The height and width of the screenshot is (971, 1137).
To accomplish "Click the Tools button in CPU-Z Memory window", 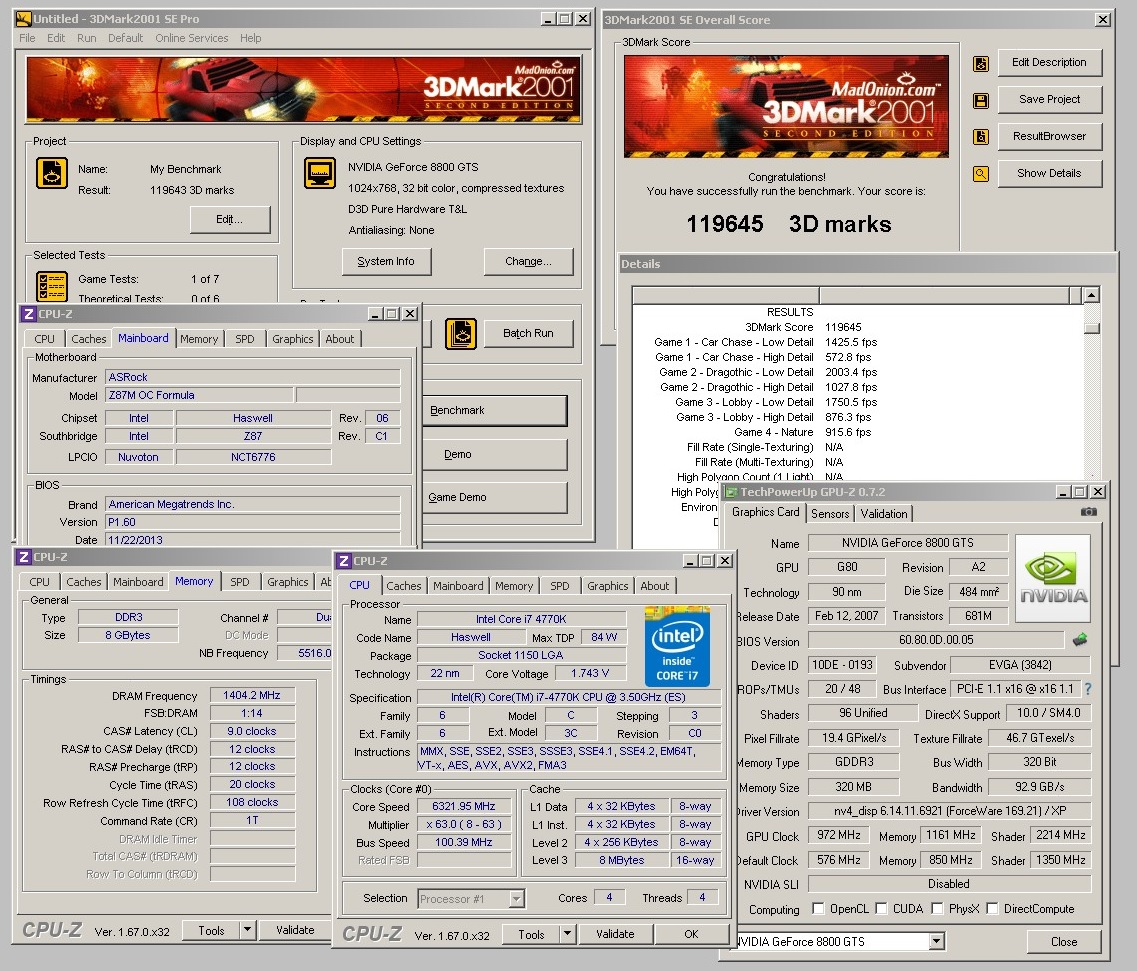I will click(x=211, y=930).
